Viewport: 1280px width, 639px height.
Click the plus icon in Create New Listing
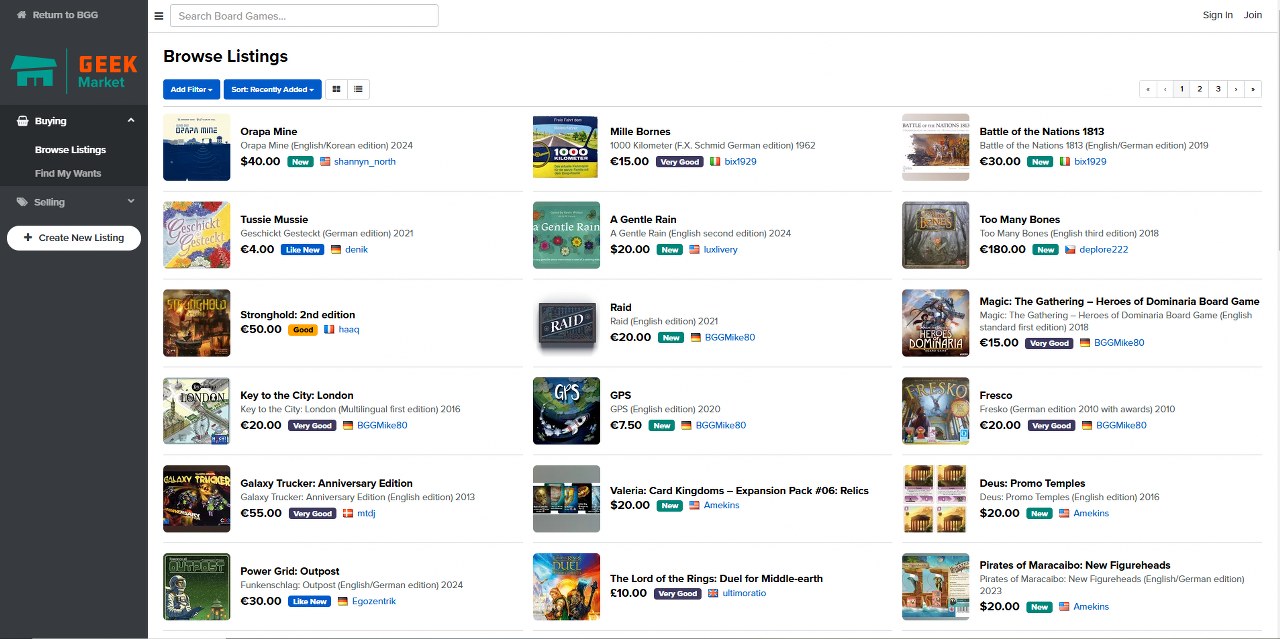pos(27,238)
